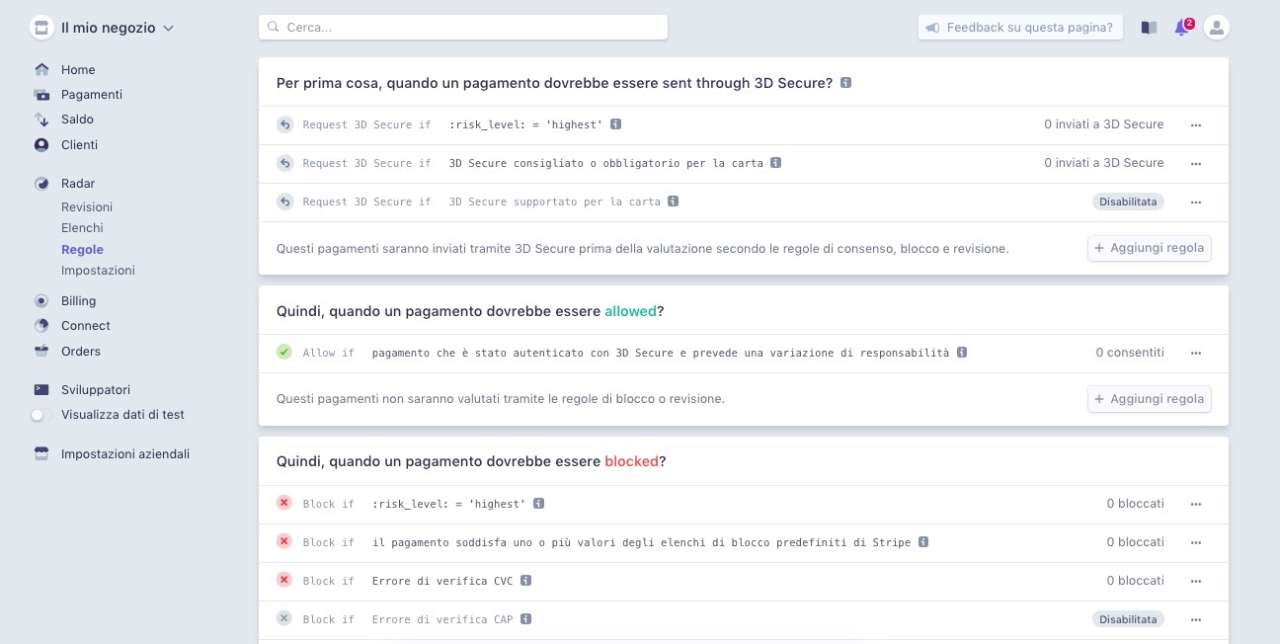Click the Billing icon in sidebar
This screenshot has height=644, width=1280.
coord(41,301)
